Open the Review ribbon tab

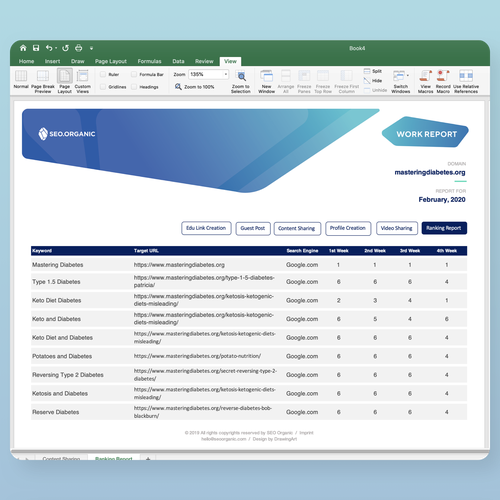(x=204, y=61)
